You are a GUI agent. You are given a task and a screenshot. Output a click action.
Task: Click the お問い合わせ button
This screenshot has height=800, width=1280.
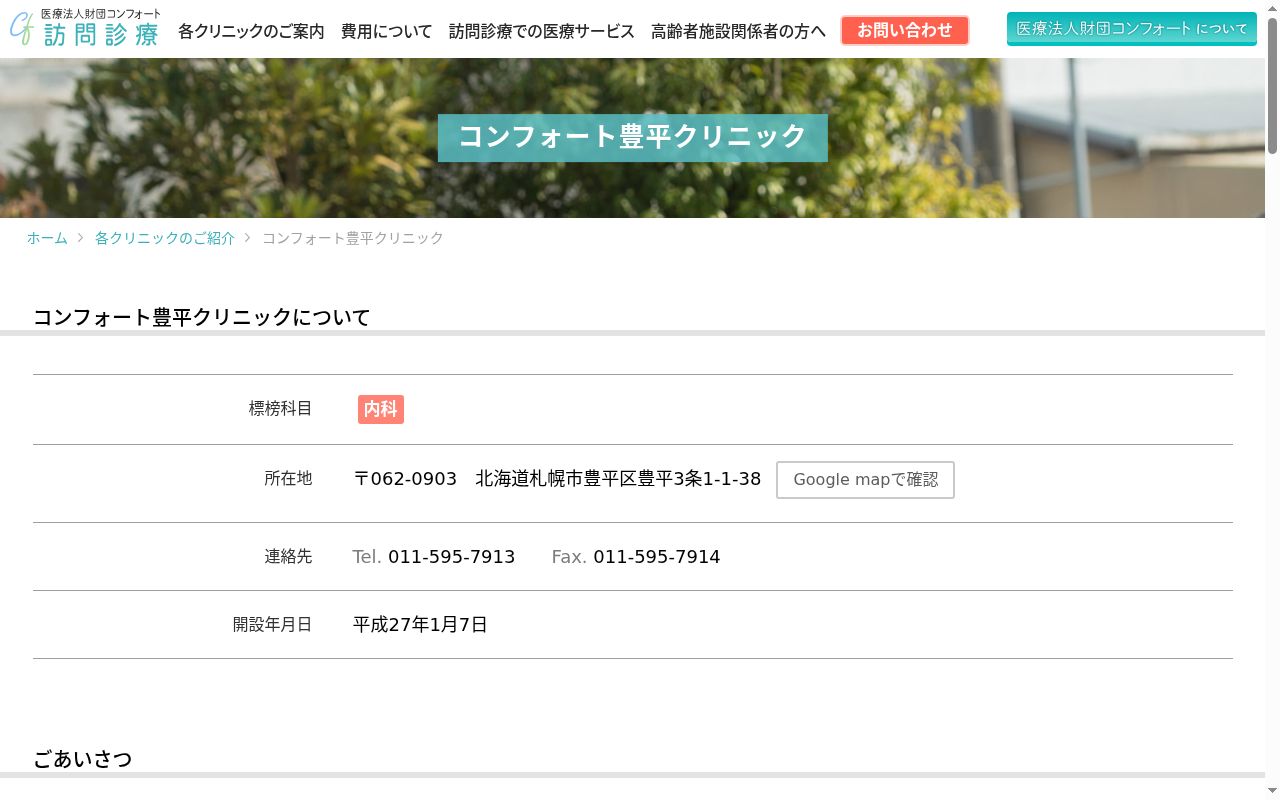click(x=905, y=30)
